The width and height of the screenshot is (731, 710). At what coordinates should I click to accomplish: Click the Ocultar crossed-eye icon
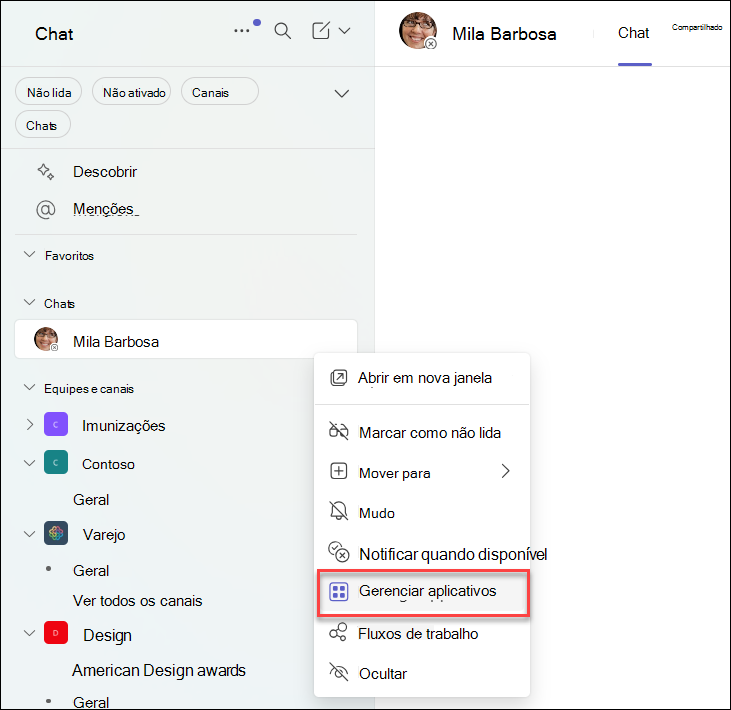pos(339,672)
